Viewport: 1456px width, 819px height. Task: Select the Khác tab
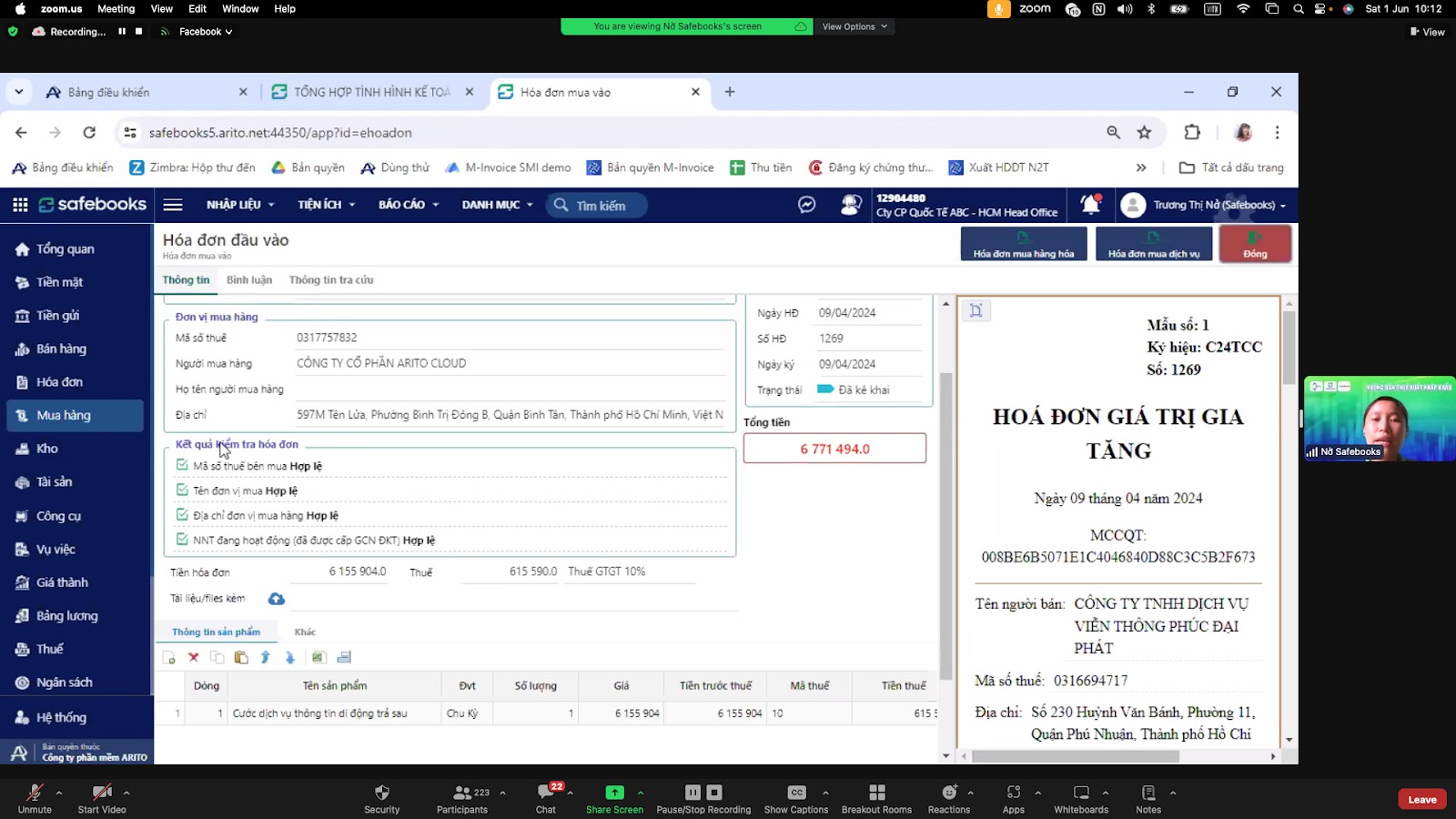(305, 632)
